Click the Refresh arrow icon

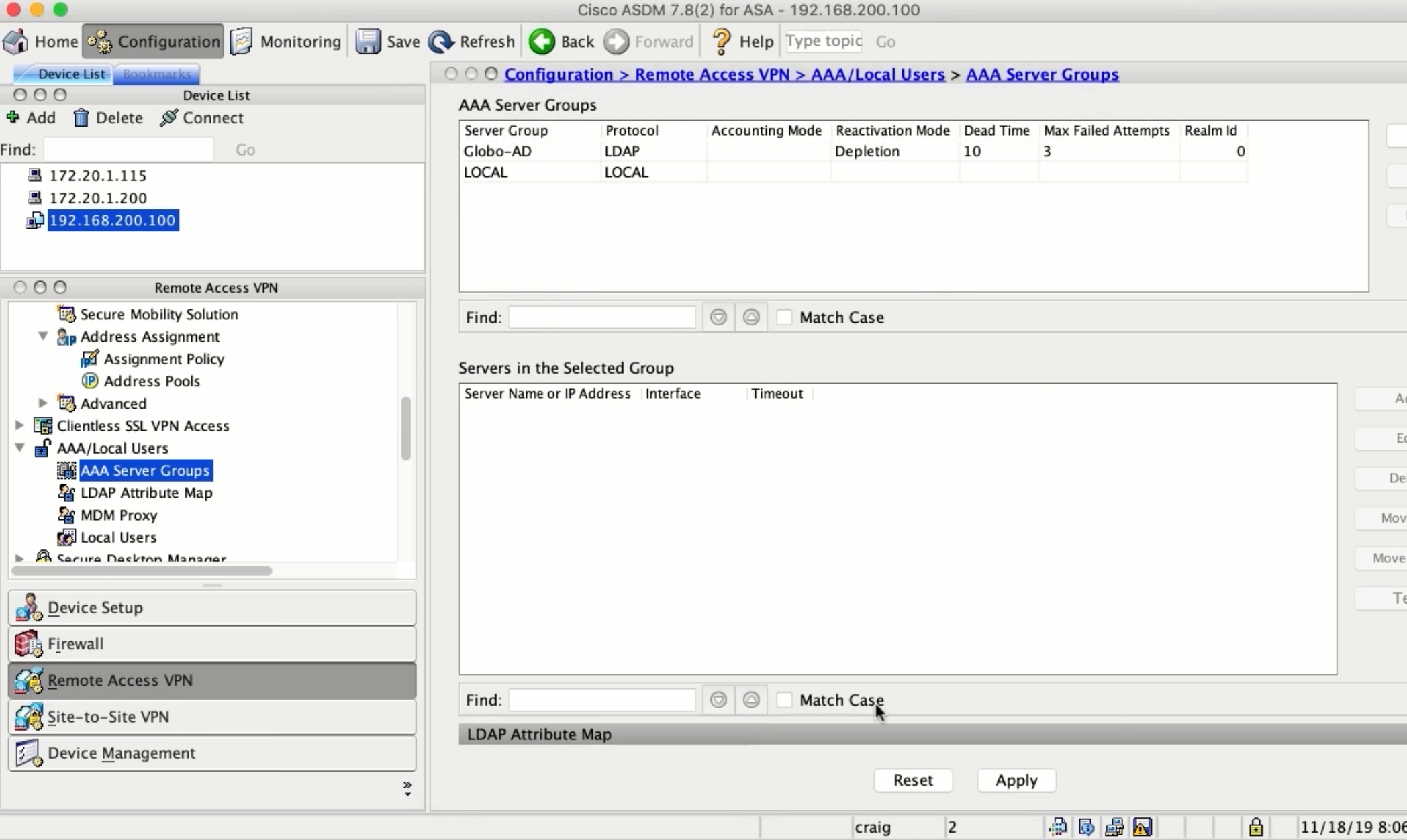coord(441,42)
